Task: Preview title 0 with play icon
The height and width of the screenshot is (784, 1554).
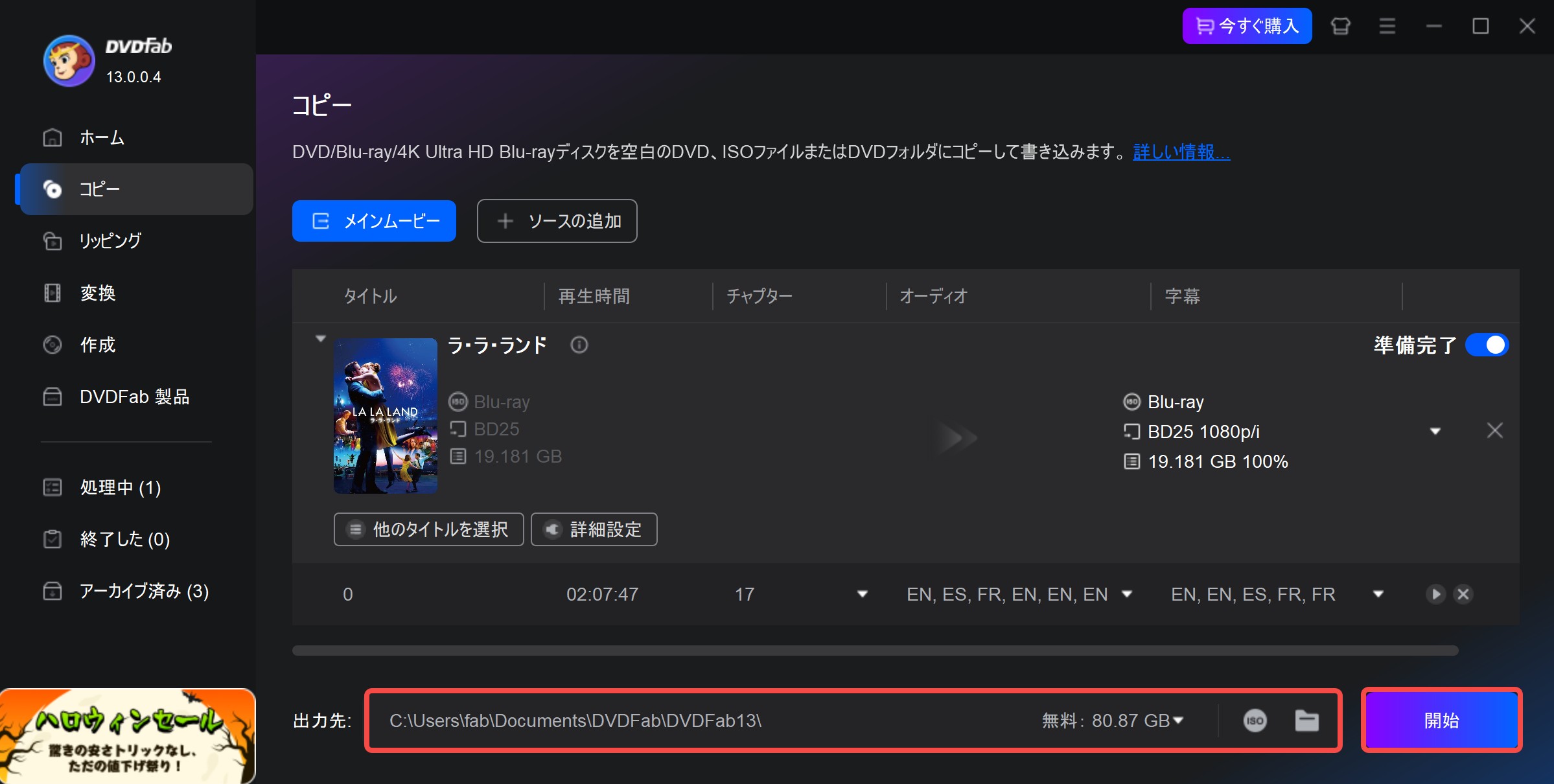Action: coord(1435,594)
